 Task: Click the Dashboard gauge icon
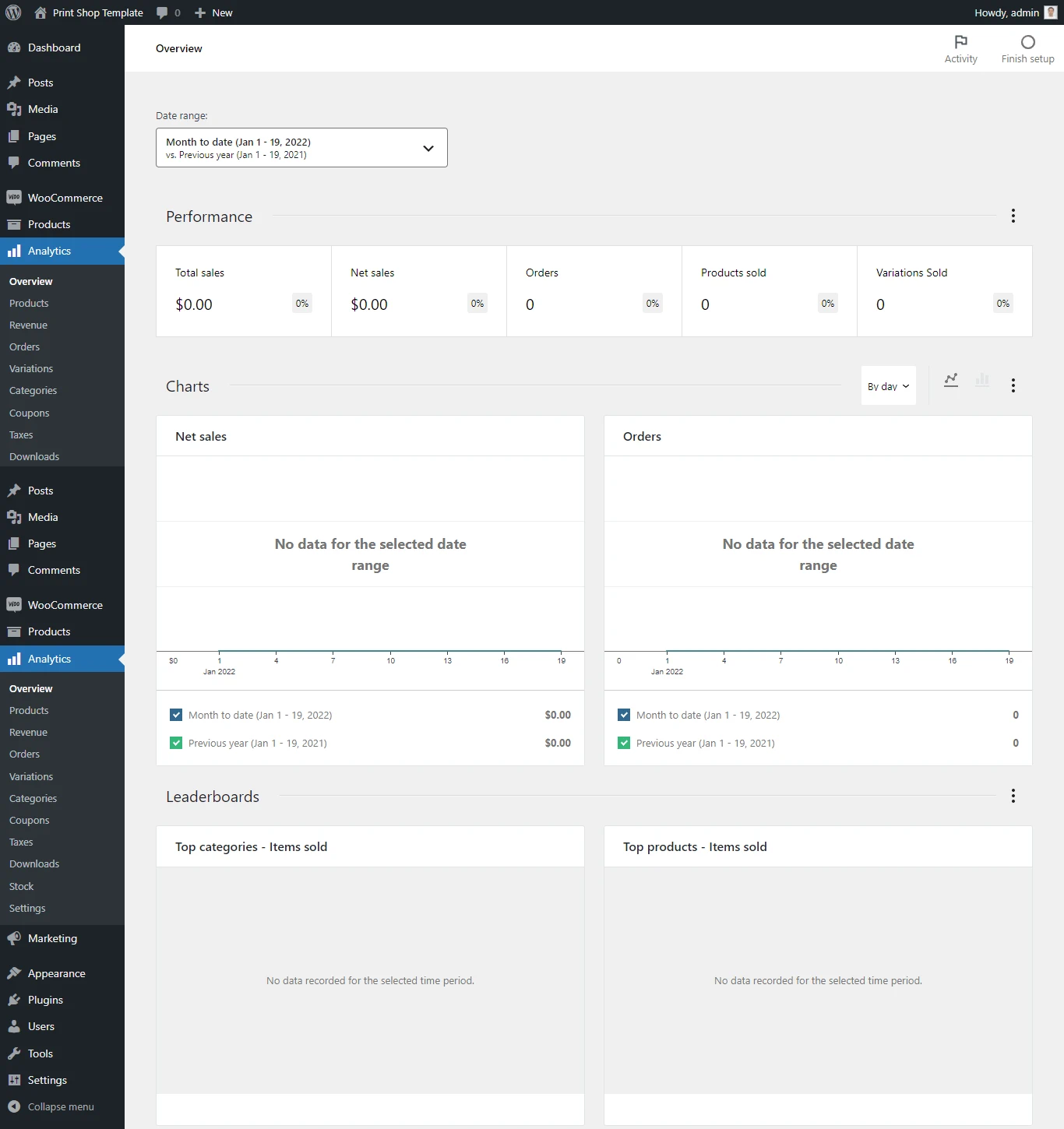(x=14, y=47)
